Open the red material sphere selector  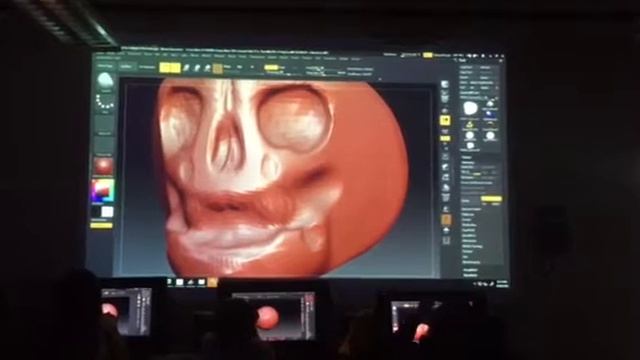[x=103, y=166]
